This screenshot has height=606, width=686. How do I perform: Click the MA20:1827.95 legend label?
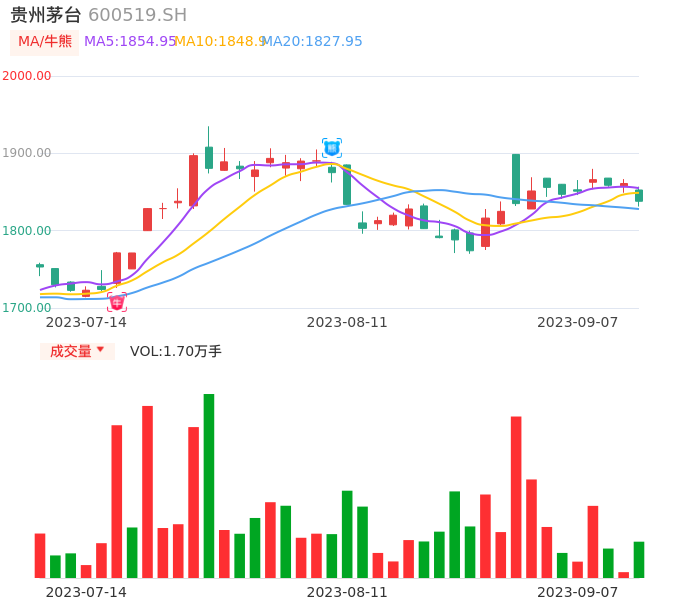(312, 41)
